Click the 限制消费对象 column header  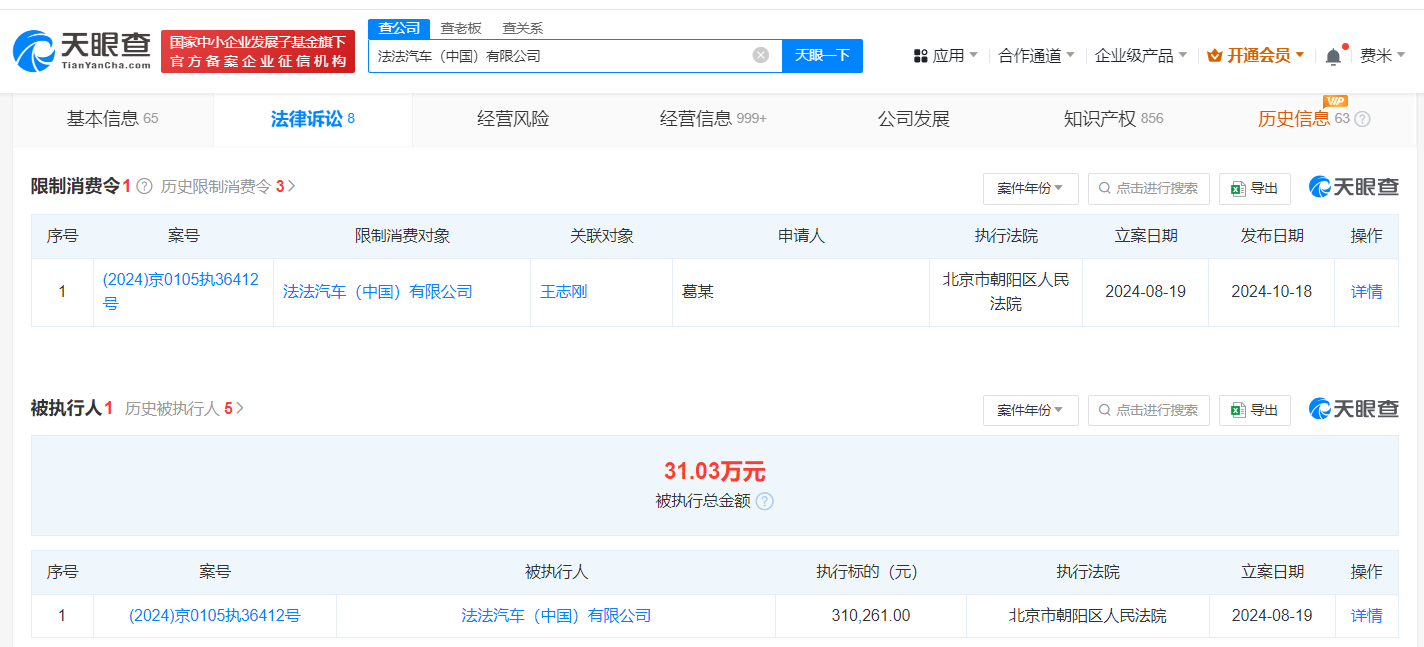tap(402, 237)
